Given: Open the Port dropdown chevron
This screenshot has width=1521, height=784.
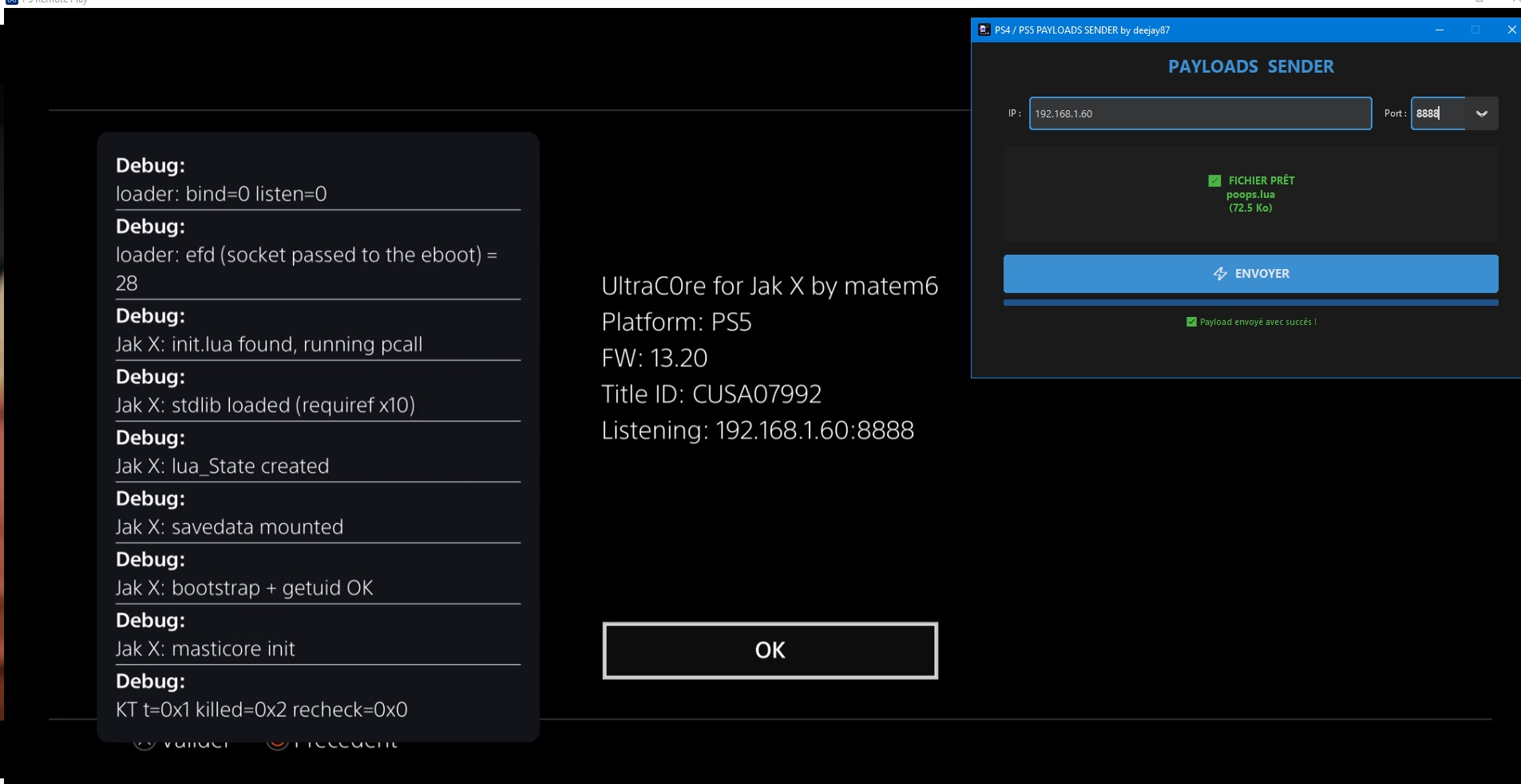Looking at the screenshot, I should [1482, 113].
